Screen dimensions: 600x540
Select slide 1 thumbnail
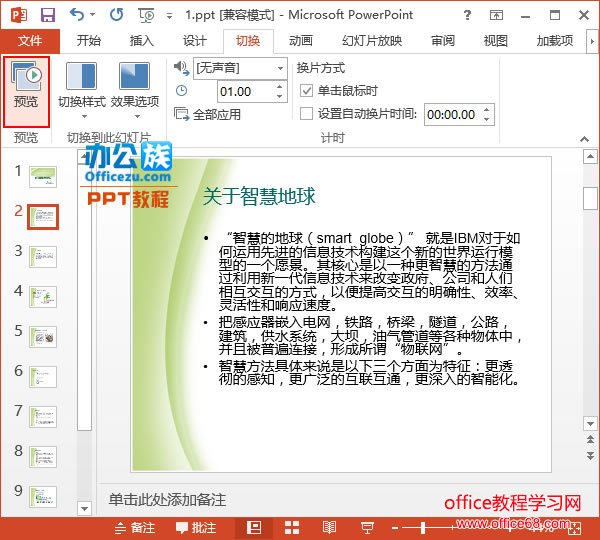pos(43,177)
